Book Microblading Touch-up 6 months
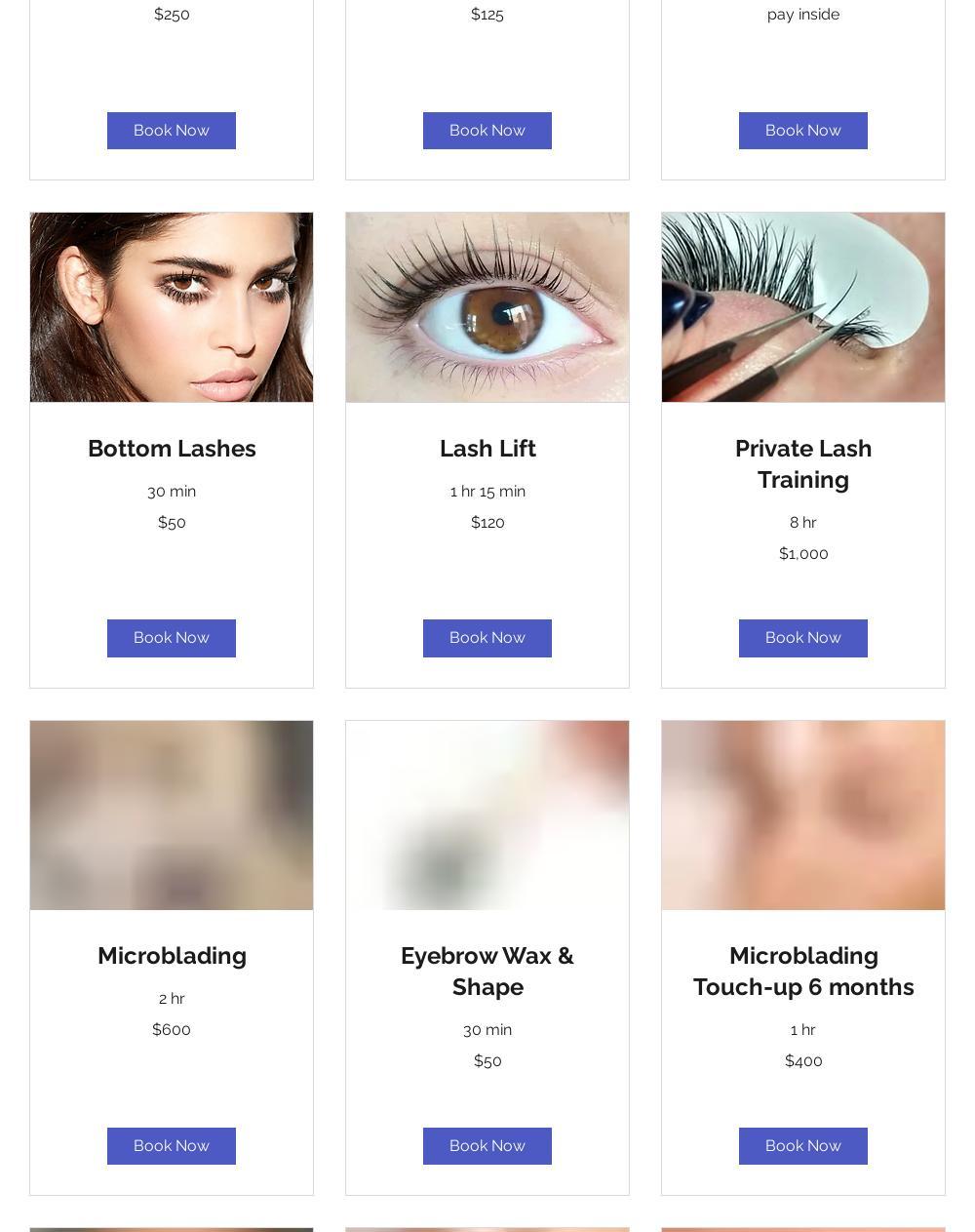The image size is (975, 1232). pyautogui.click(x=803, y=1146)
